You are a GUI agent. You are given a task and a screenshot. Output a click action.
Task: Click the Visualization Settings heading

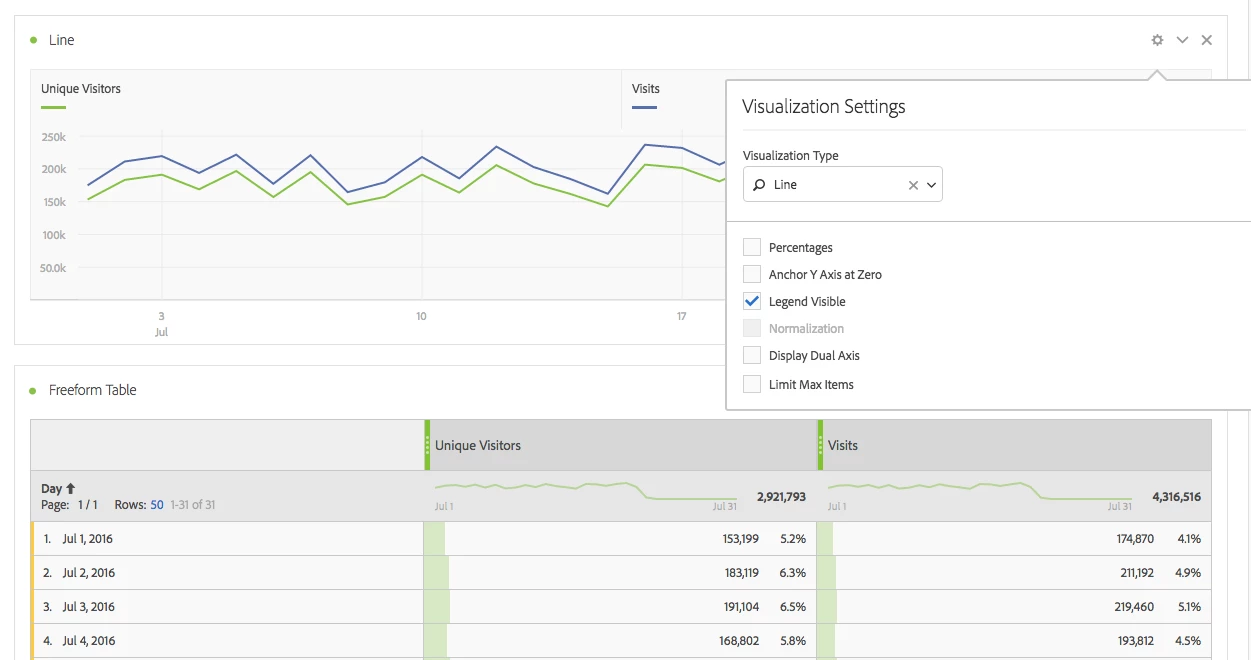(824, 107)
